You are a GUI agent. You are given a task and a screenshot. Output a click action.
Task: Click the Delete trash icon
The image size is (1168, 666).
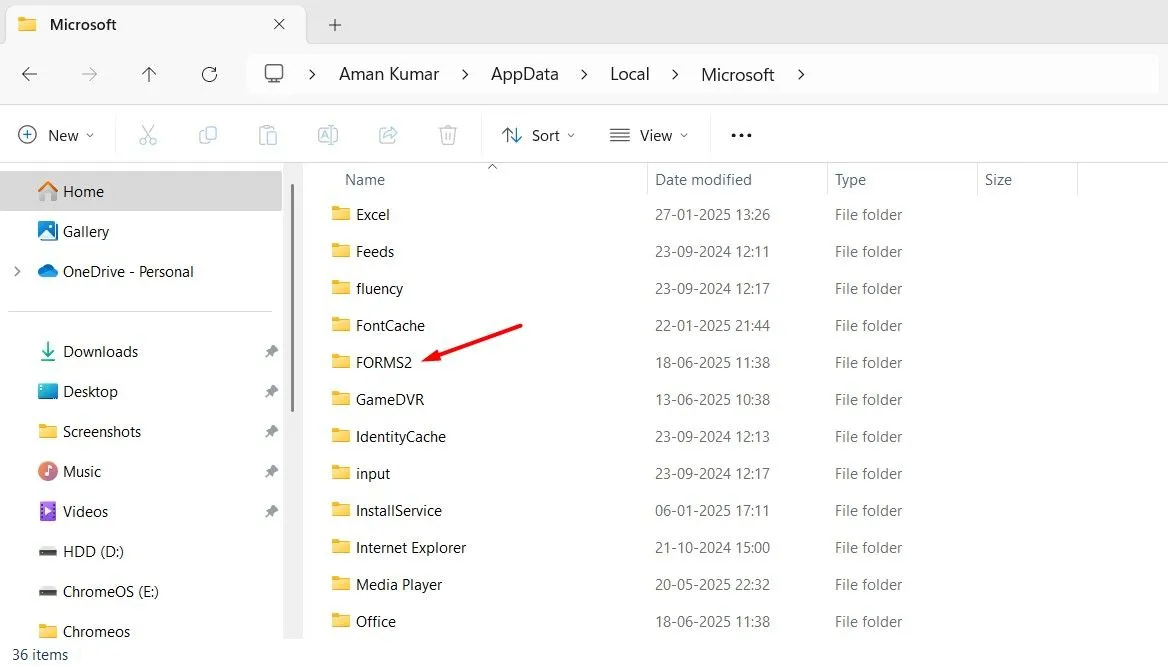(x=448, y=135)
